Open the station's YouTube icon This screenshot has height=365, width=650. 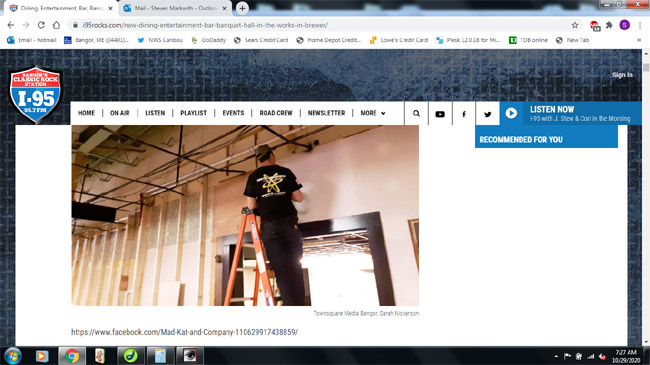[x=440, y=114]
